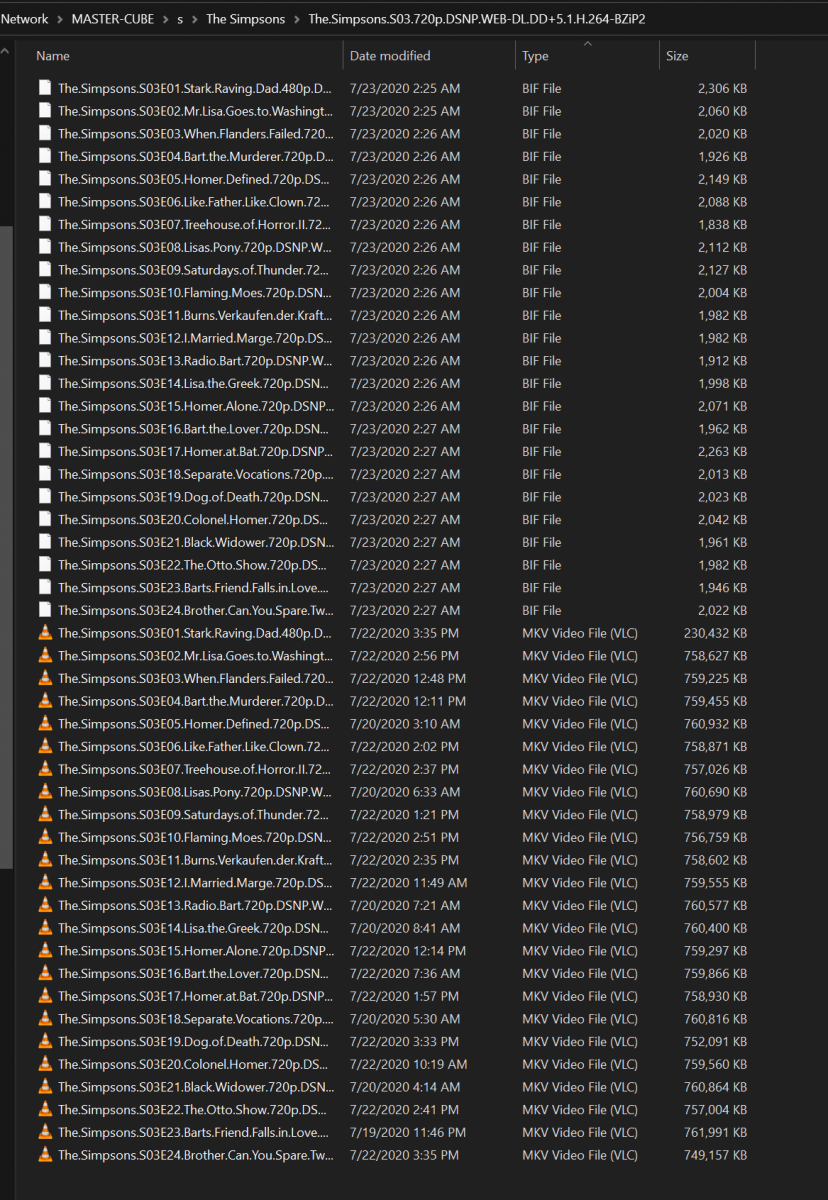The width and height of the screenshot is (828, 1200).
Task: Click the VLC cone icon for S03E12 I Married Marge MKV
Action: 45,882
